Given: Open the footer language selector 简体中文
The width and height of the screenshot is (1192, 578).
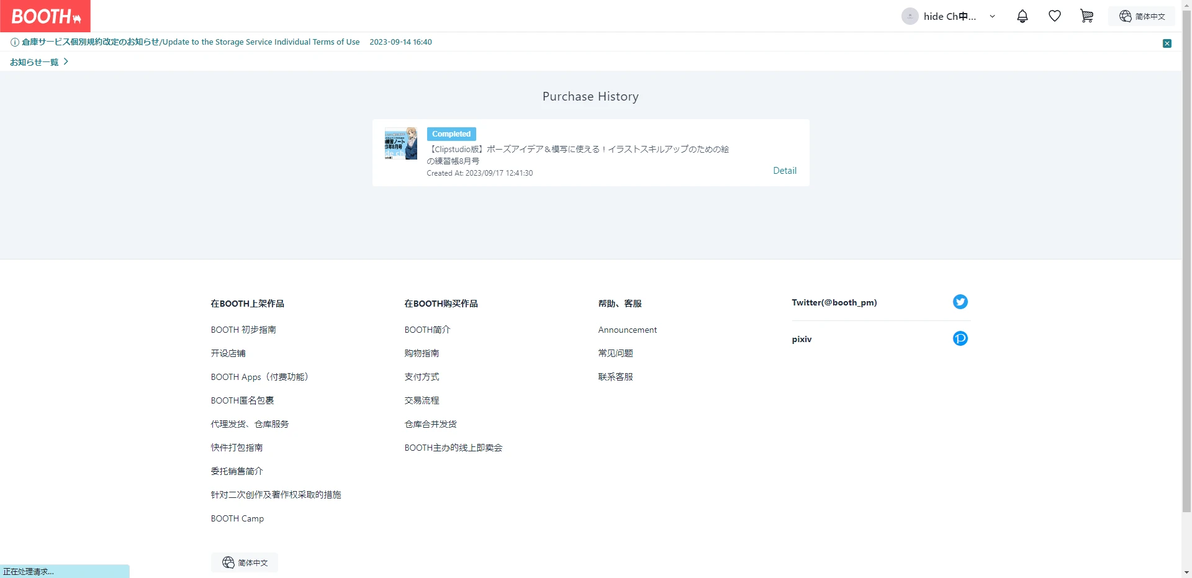Looking at the screenshot, I should (x=245, y=563).
